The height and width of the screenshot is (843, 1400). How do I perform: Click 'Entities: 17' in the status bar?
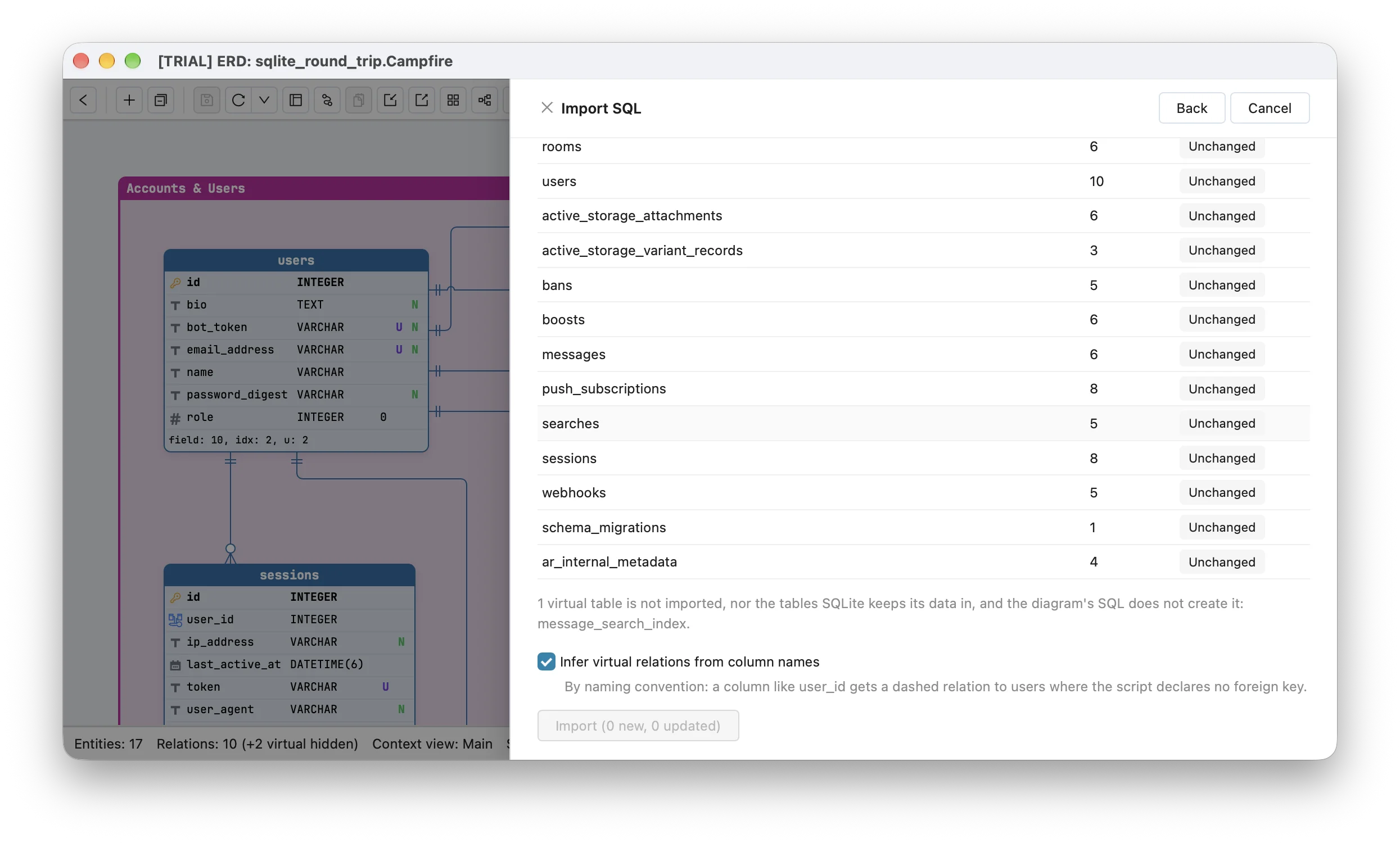(108, 744)
